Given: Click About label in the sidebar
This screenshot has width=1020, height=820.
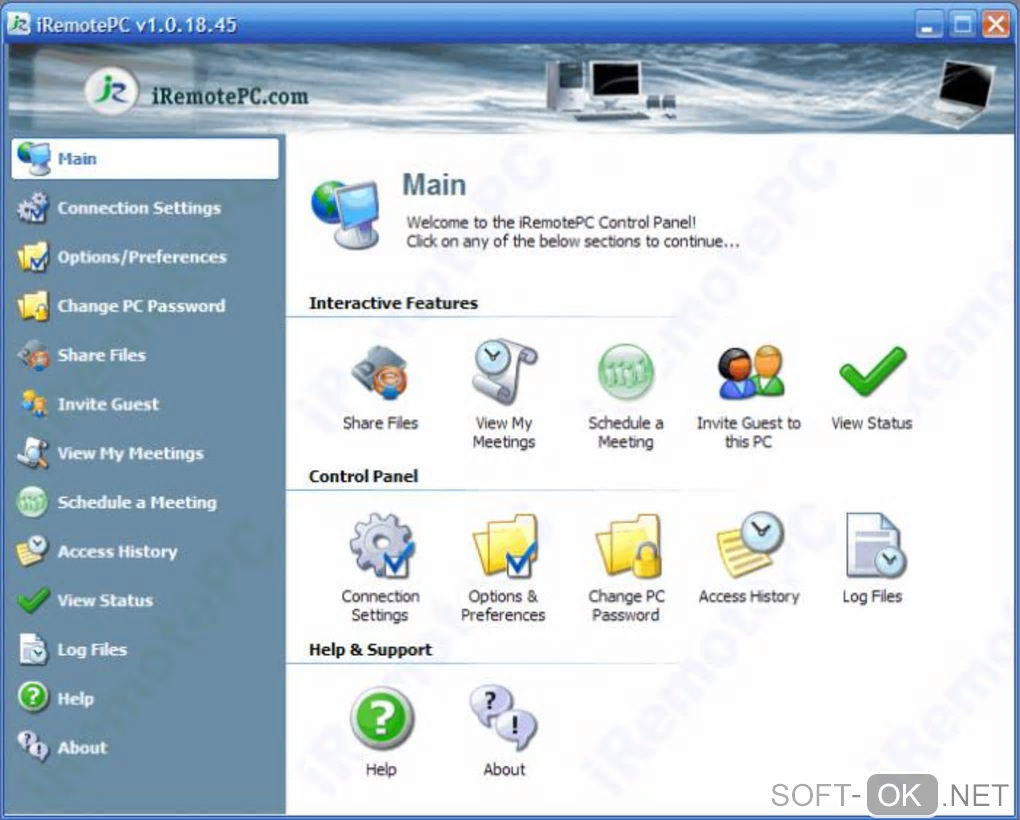Looking at the screenshot, I should [82, 748].
